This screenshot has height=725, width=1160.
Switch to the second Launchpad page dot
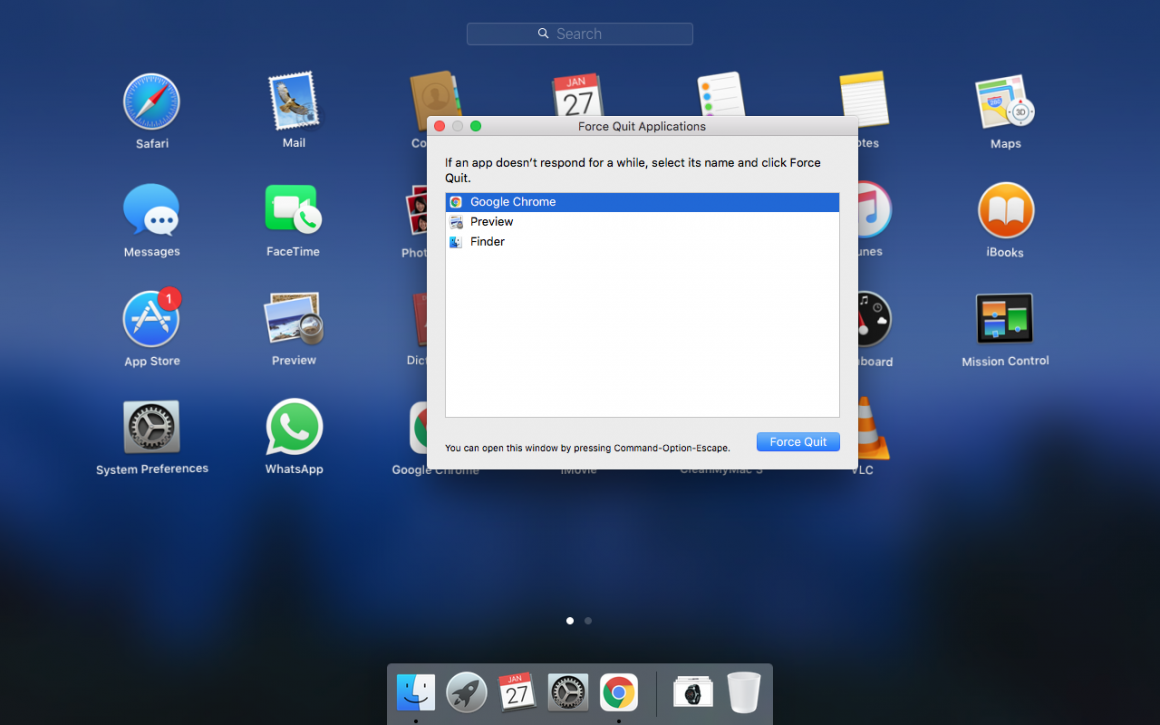(x=588, y=620)
